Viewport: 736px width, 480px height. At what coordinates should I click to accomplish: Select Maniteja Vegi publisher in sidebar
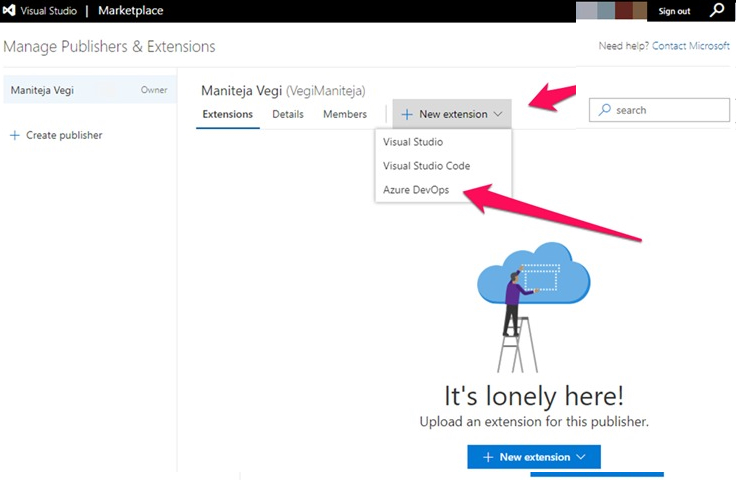point(42,90)
